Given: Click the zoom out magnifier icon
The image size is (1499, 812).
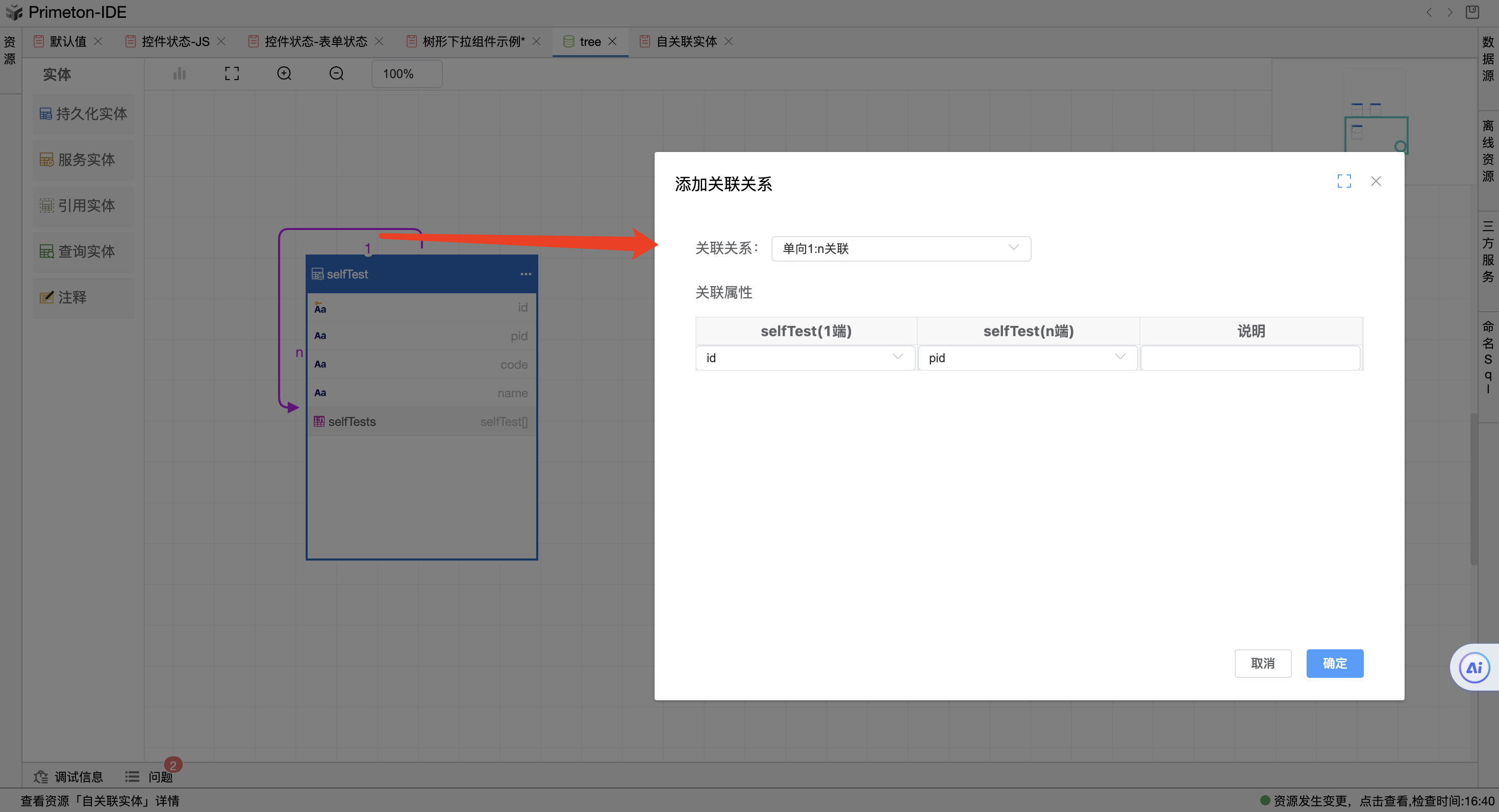Looking at the screenshot, I should [336, 74].
